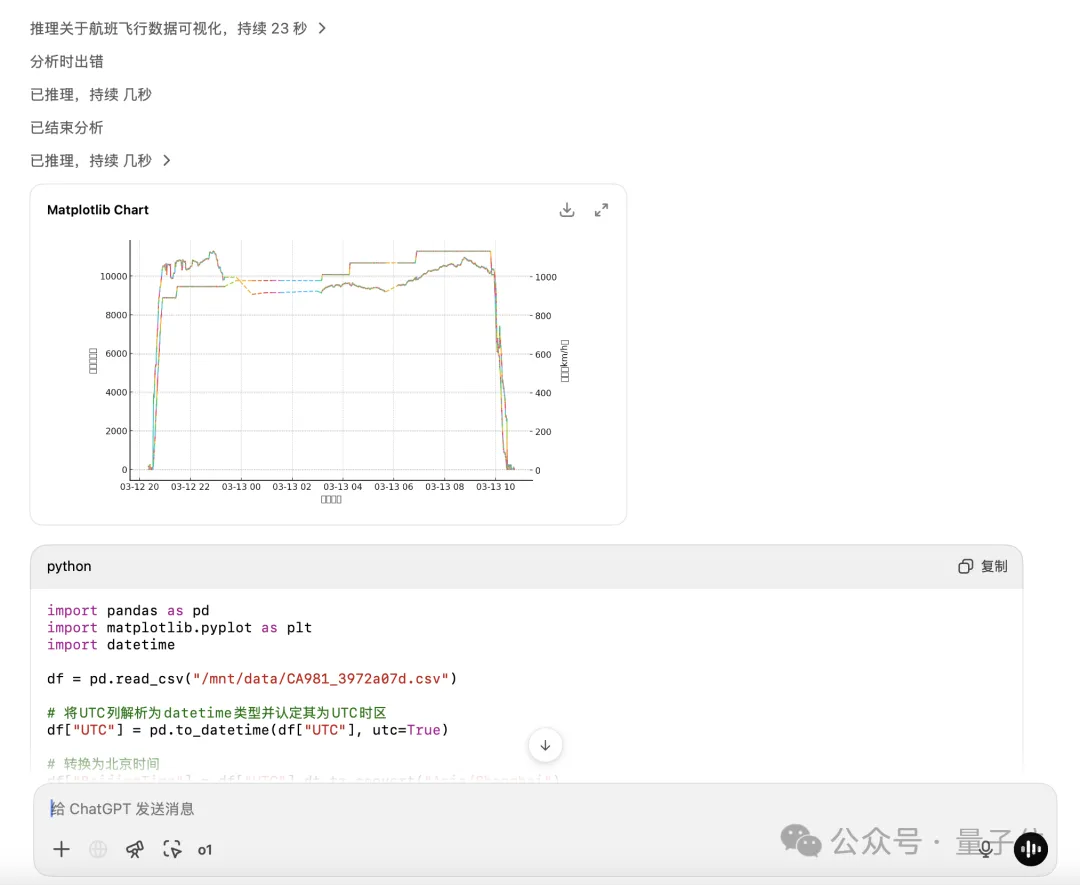Viewport: 1080px width, 885px height.
Task: Click the plus attachment icon
Action: coord(62,849)
